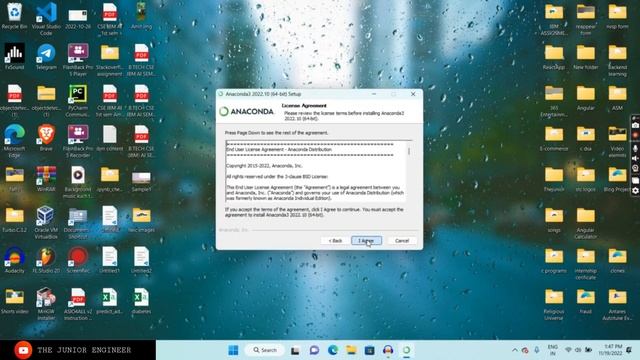
Task: Click the taskbar Search box
Action: 264,350
